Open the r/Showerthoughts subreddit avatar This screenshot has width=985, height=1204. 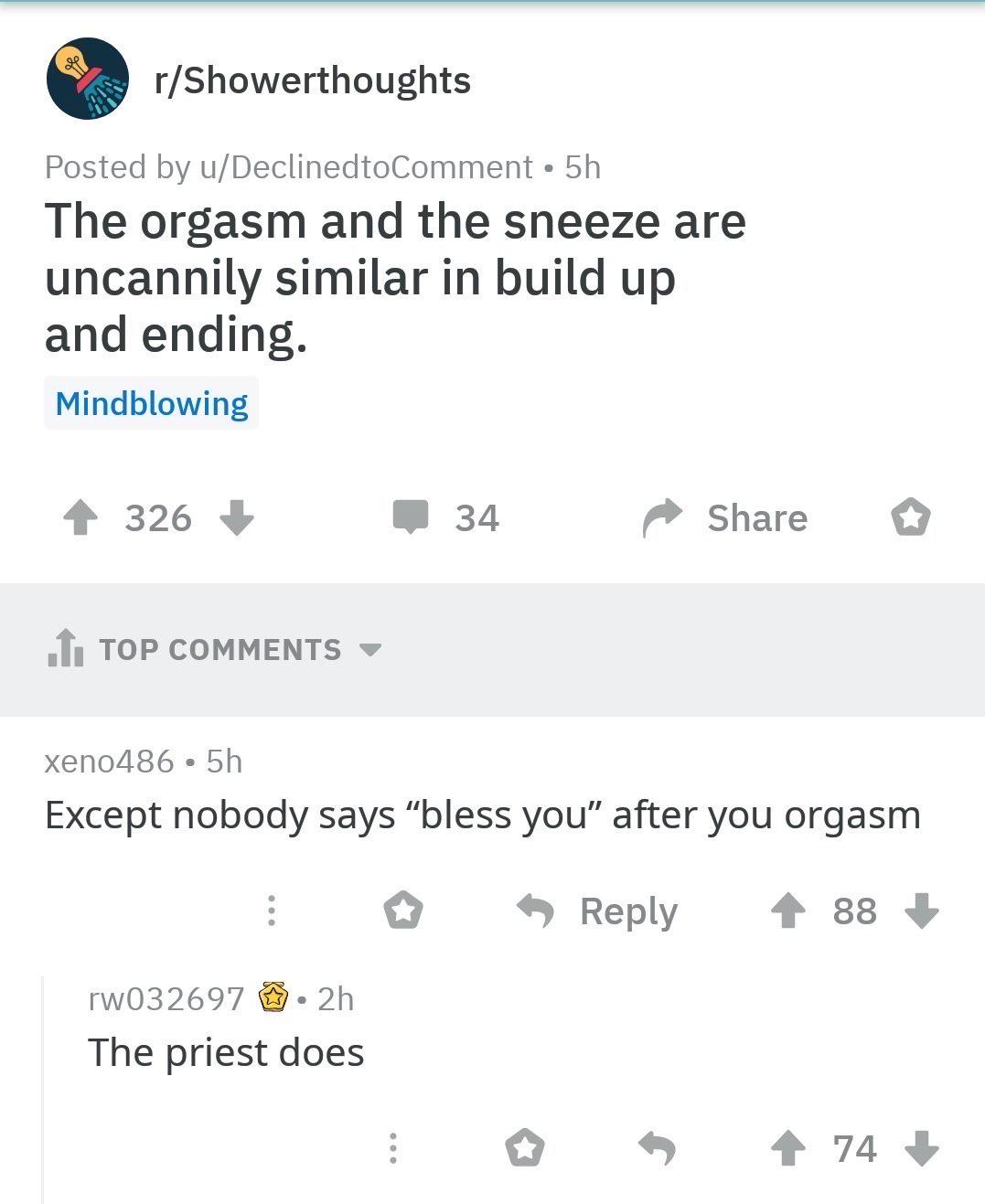click(88, 79)
